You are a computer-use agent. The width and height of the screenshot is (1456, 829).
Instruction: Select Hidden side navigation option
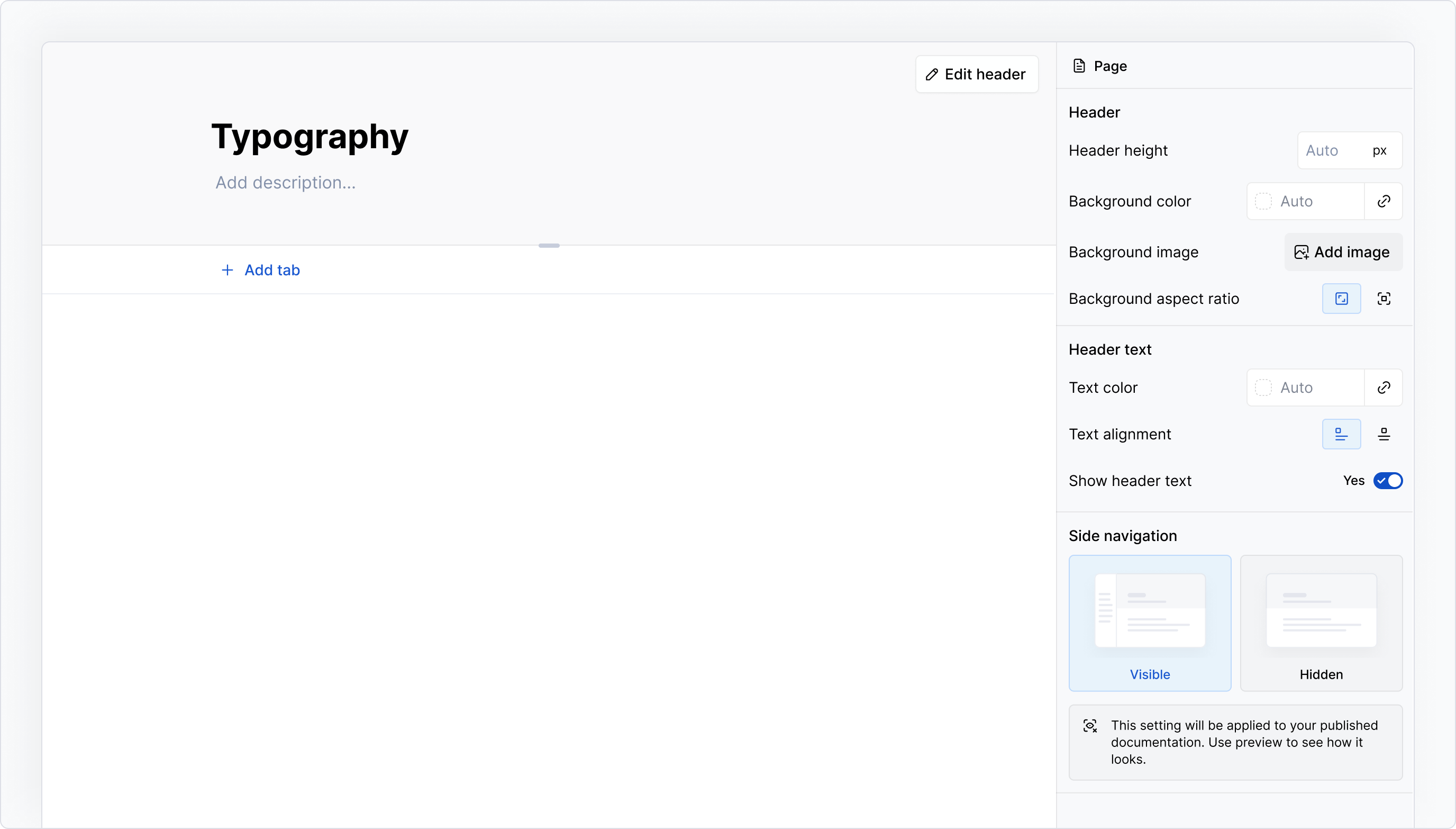click(1321, 623)
